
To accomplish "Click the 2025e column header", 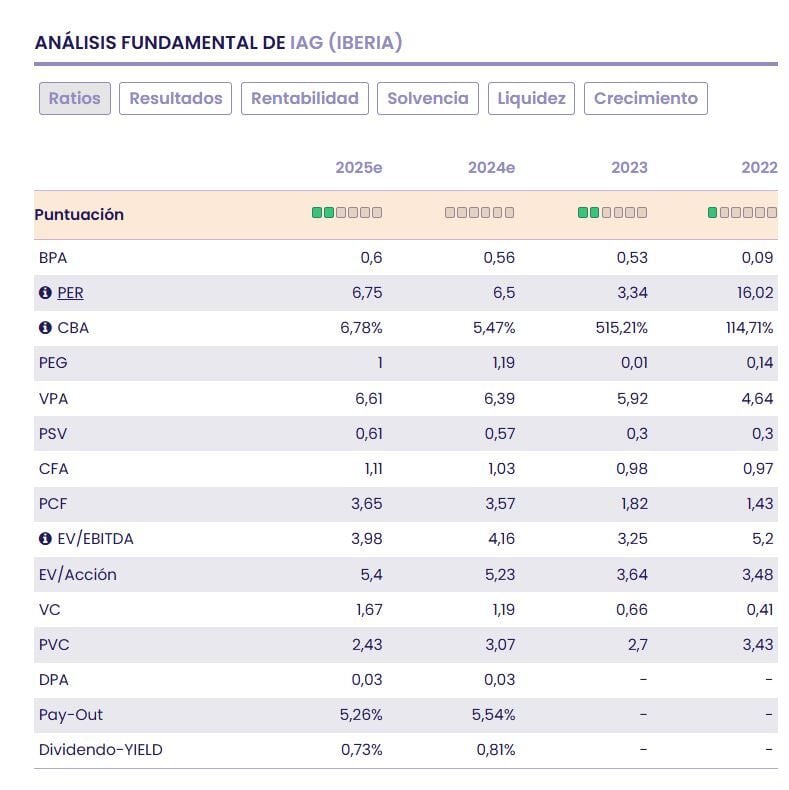I will [359, 168].
